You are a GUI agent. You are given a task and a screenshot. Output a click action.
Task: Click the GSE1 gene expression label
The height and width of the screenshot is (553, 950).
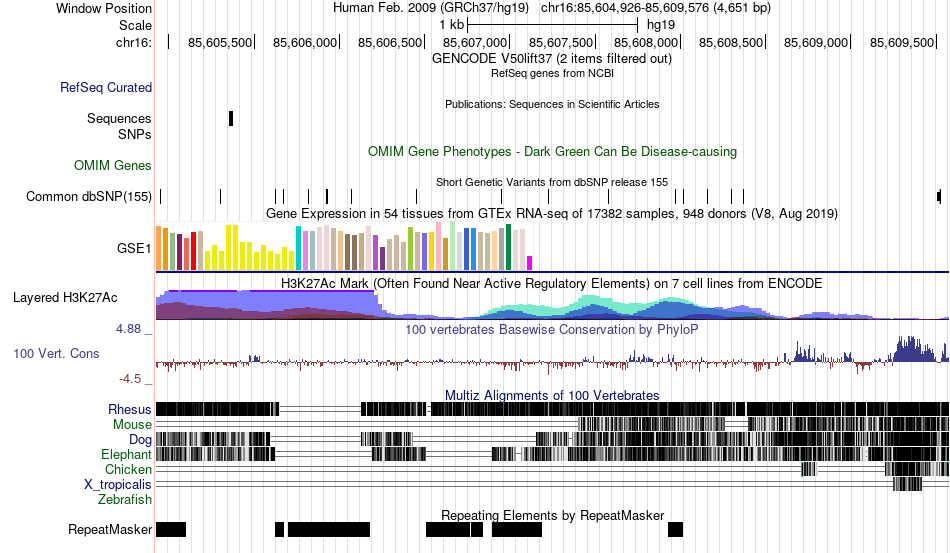click(x=134, y=248)
